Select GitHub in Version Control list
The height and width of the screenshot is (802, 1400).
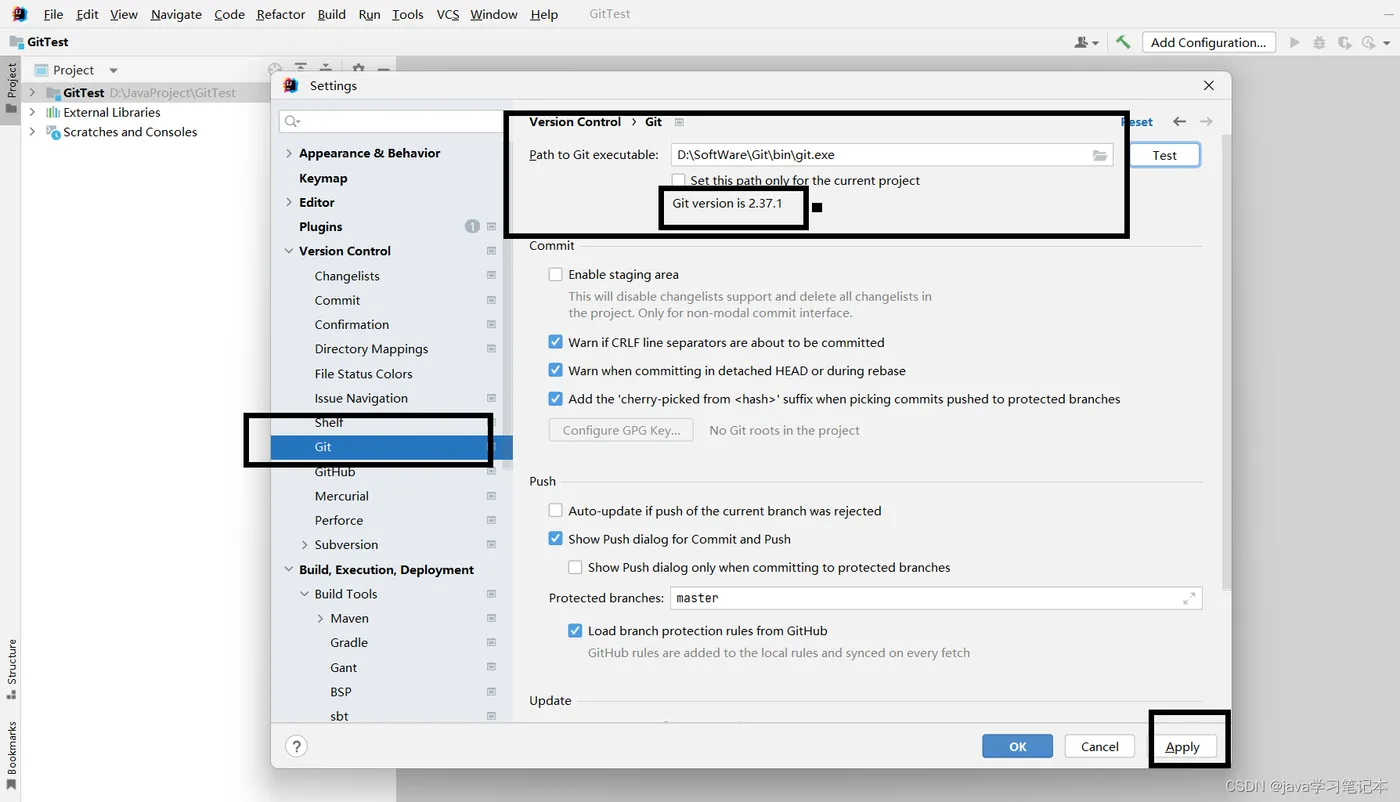(x=335, y=472)
